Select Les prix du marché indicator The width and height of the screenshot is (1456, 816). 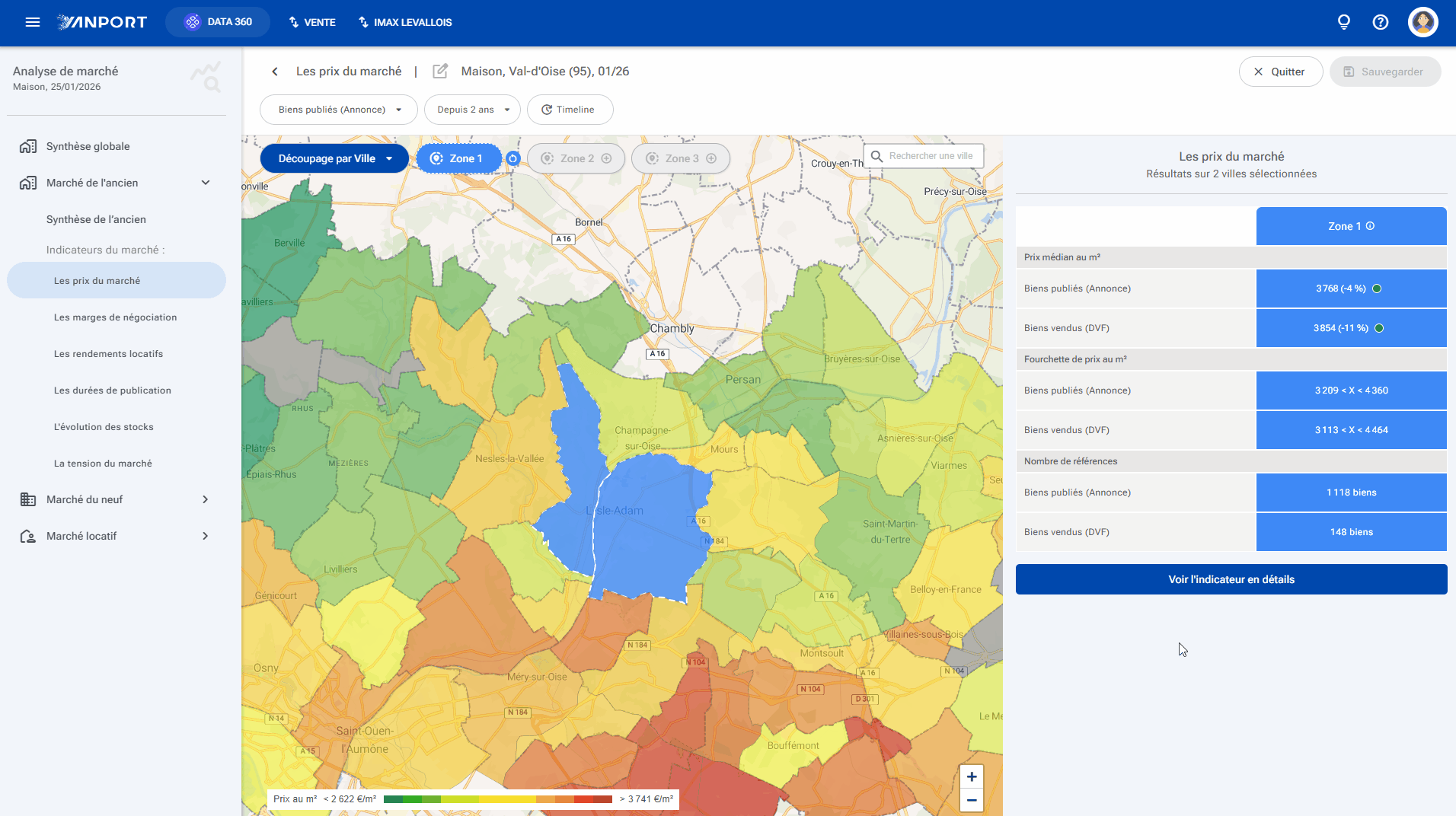(x=117, y=280)
